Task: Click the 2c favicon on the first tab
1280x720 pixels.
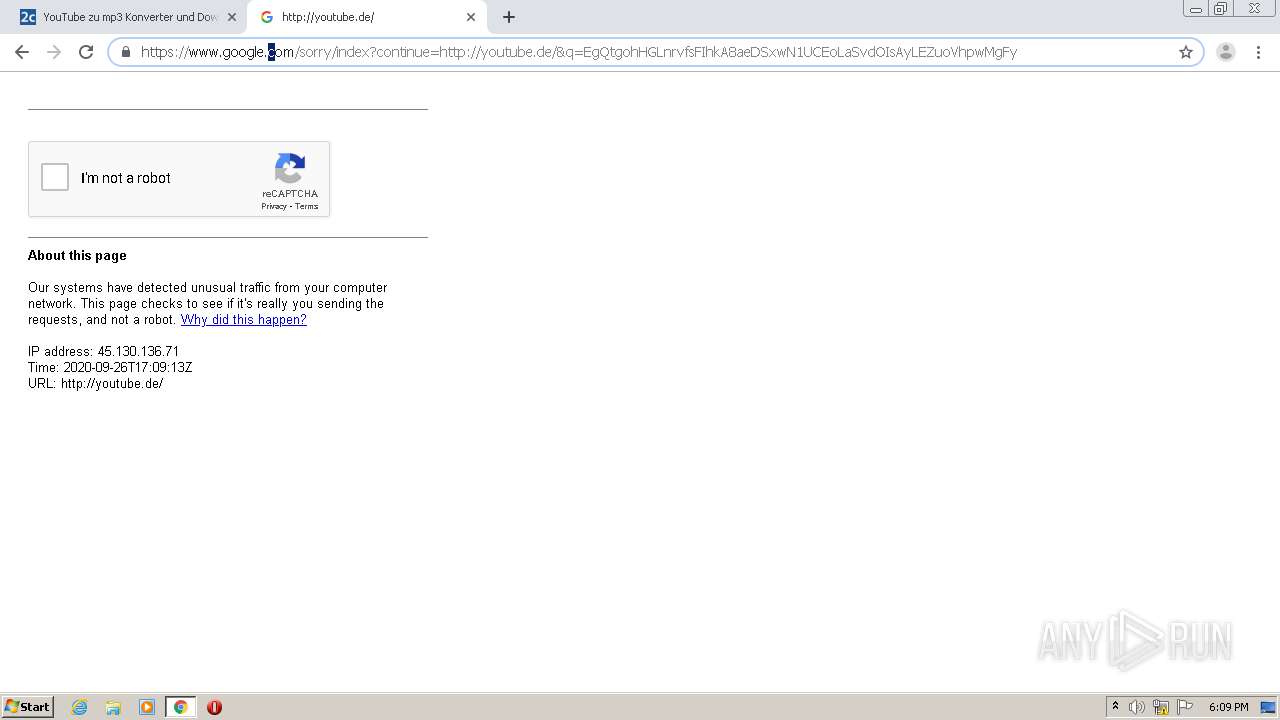Action: point(28,17)
